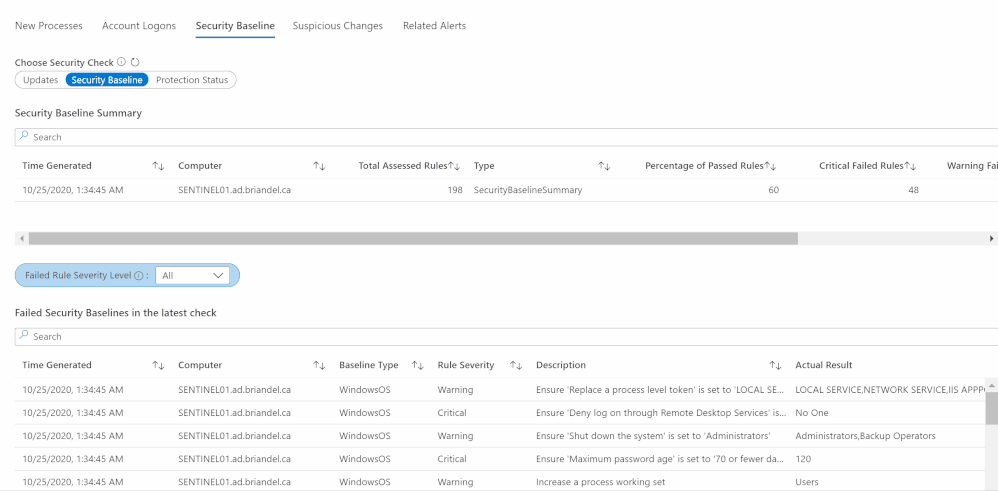
Task: Click the 'No One' actual result cell
Action: coord(812,413)
